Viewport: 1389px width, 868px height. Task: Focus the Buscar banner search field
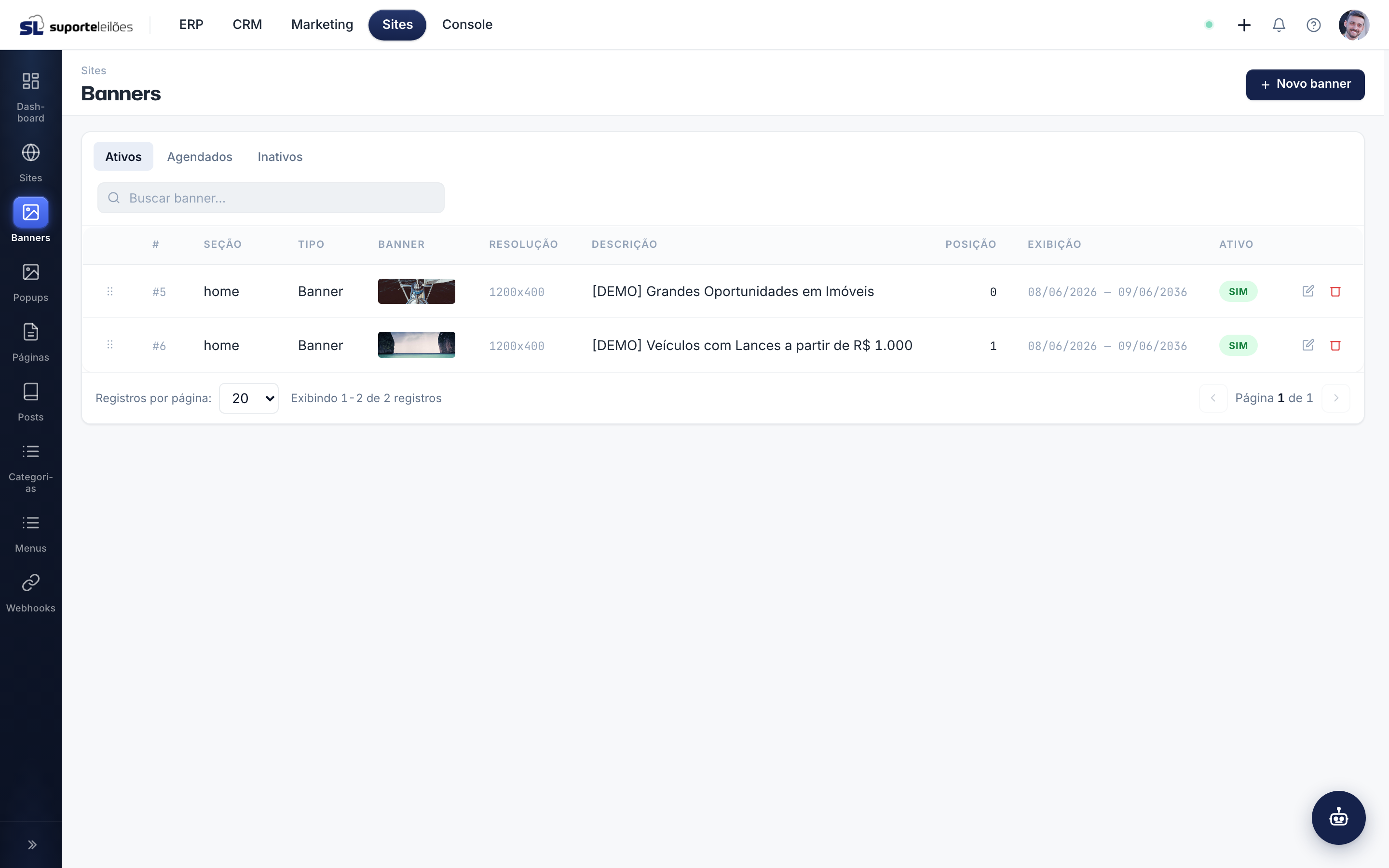coord(271,198)
